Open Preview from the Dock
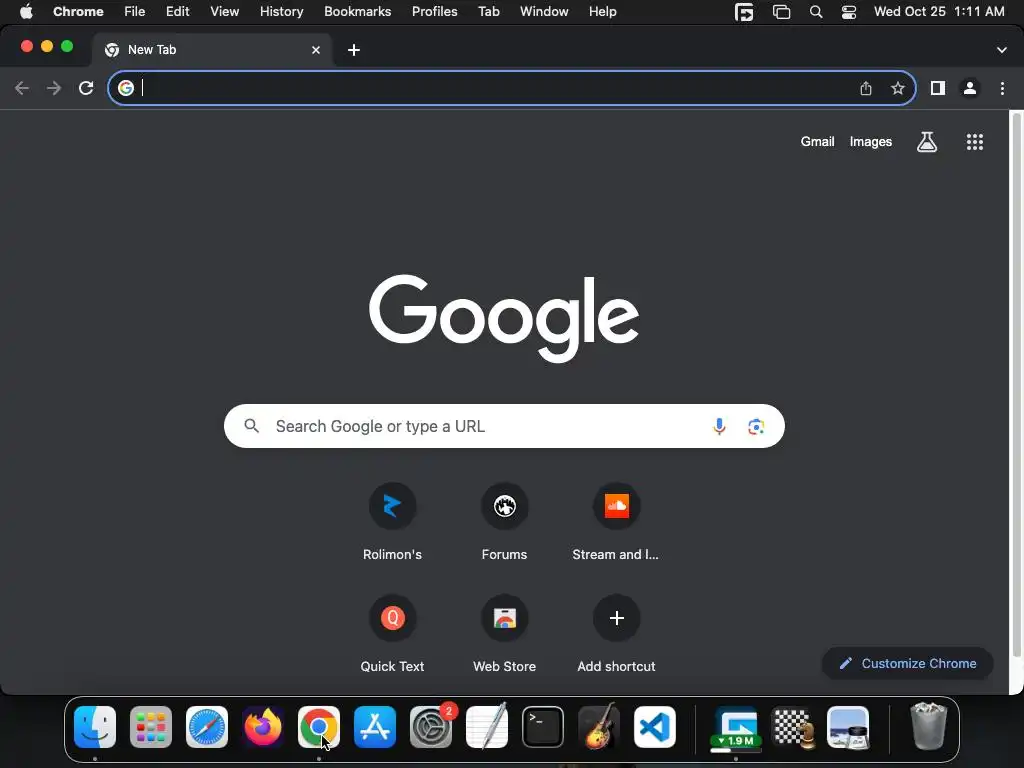Screen dimensions: 1024x768 (x=848, y=727)
